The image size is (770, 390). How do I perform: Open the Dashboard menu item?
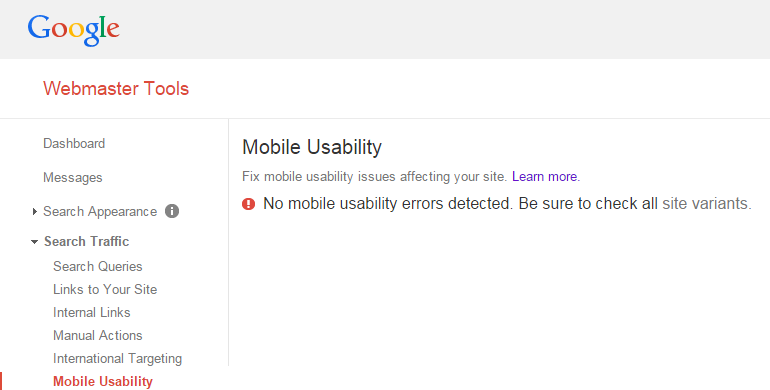click(x=74, y=143)
